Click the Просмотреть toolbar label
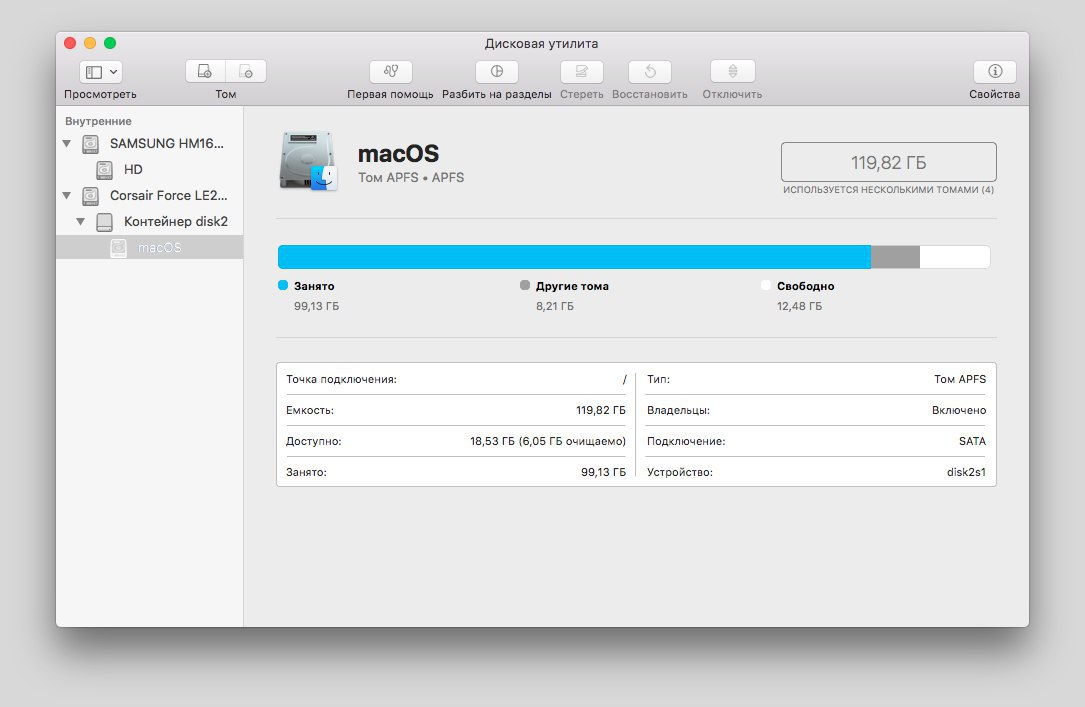The height and width of the screenshot is (707, 1085). (x=100, y=94)
